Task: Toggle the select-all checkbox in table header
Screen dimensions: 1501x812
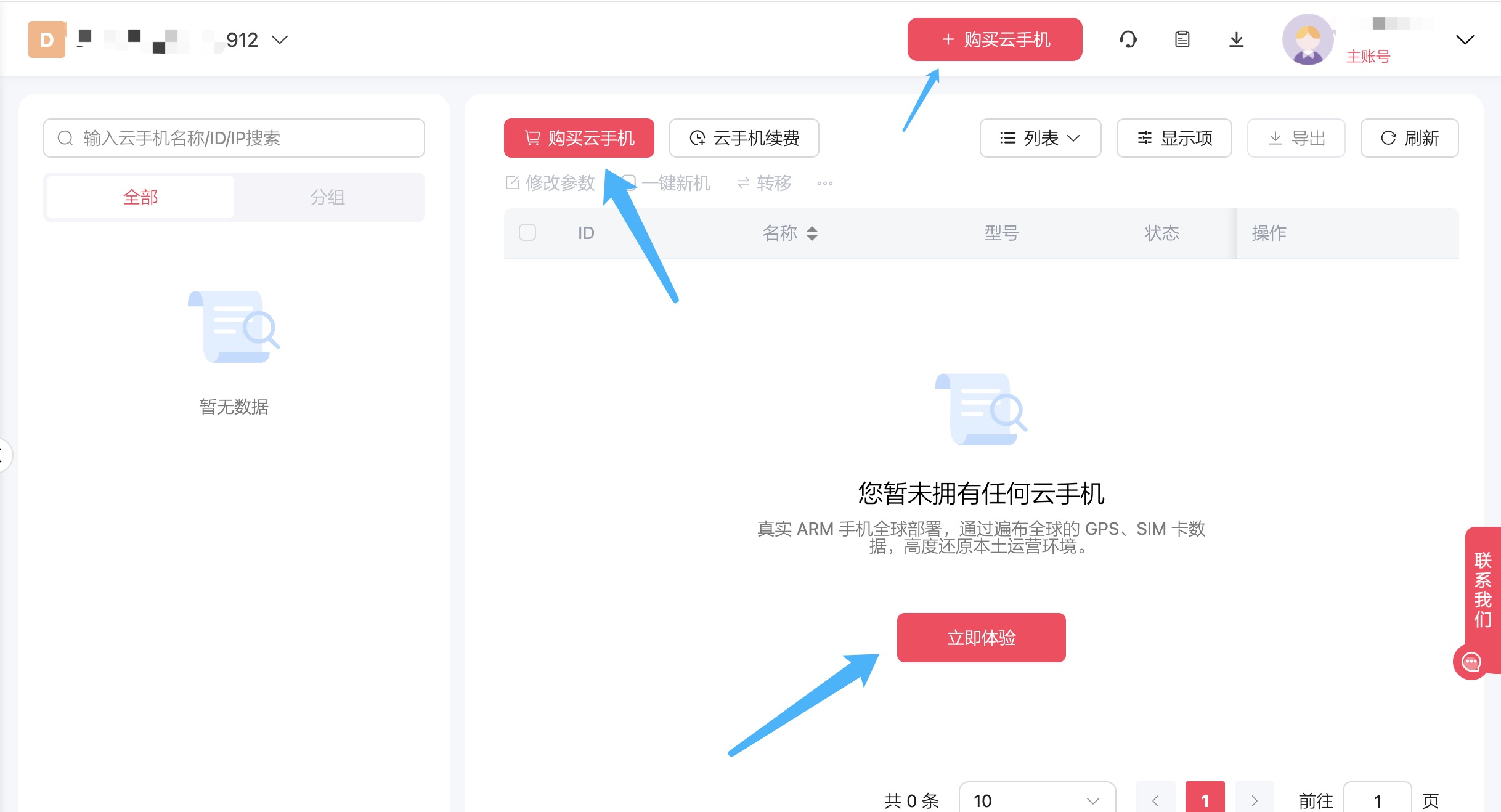Action: (527, 232)
